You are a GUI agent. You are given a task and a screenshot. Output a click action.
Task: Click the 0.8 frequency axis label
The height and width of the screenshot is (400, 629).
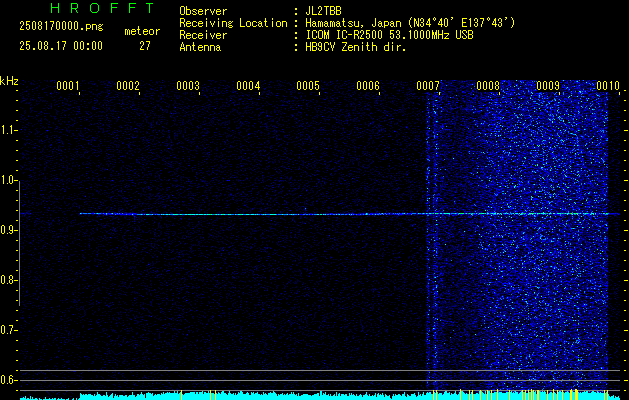click(x=8, y=280)
